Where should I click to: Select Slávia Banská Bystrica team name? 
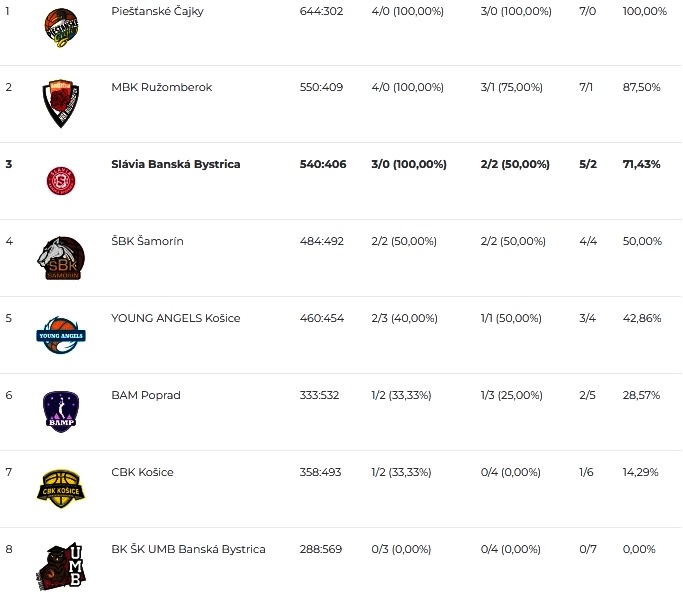point(176,164)
